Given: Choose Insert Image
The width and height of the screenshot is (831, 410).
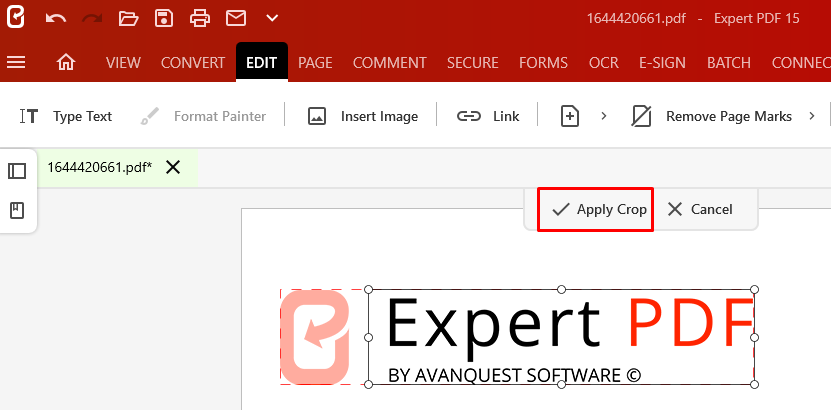Looking at the screenshot, I should 363,116.
